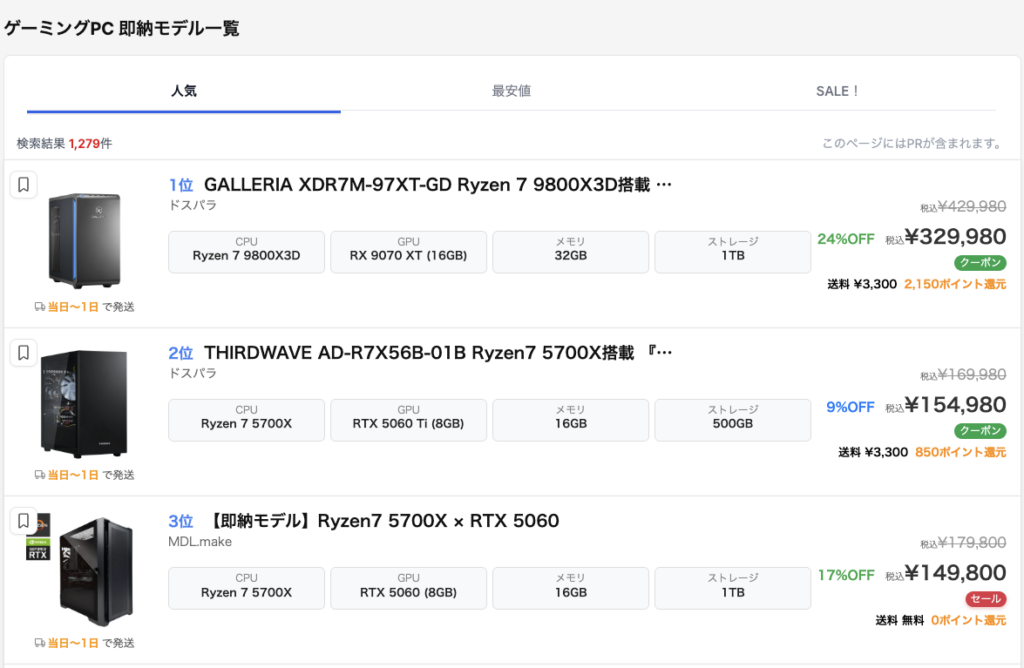The width and height of the screenshot is (1024, 668).
Task: Select the 人気 tab
Action: [184, 91]
